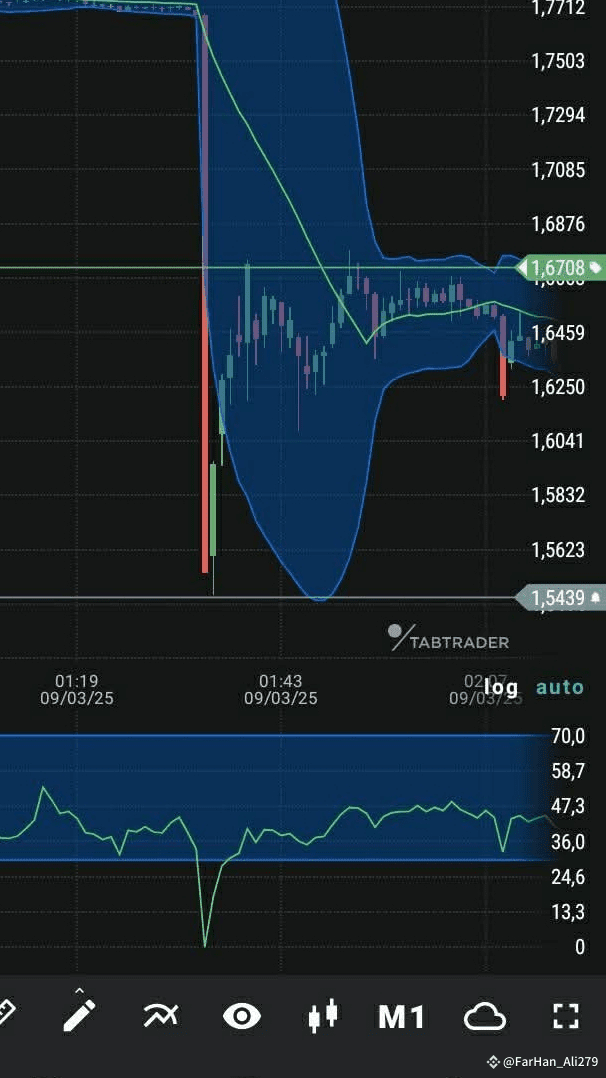Click the 13,3 RSI scale value
Viewport: 606px width, 1078px height.
[568, 912]
